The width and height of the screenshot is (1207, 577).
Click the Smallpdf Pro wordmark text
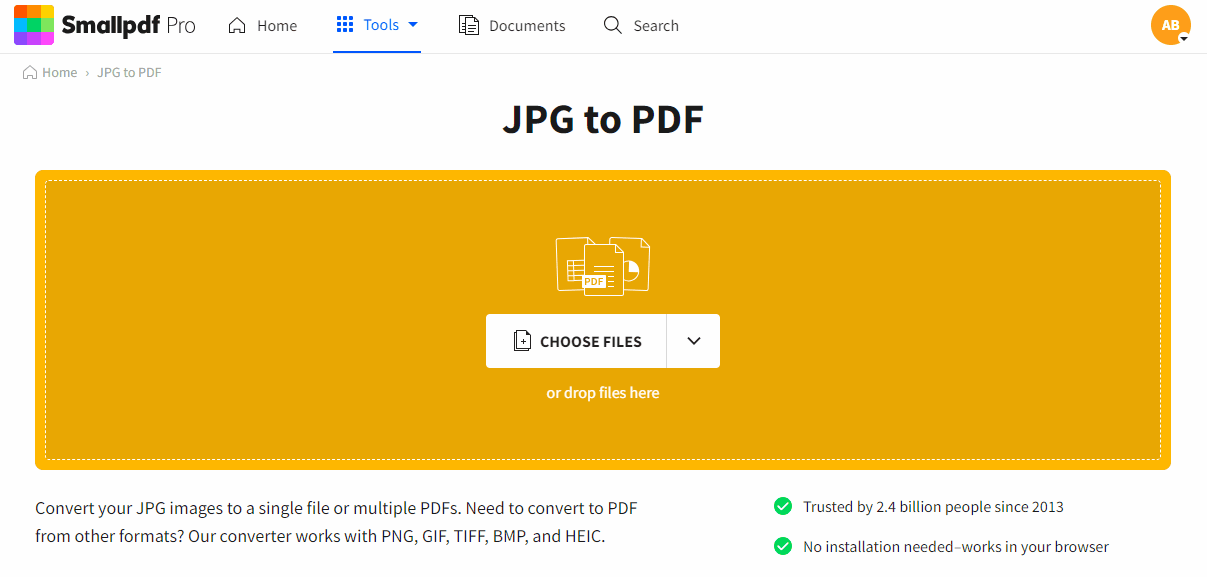point(129,25)
